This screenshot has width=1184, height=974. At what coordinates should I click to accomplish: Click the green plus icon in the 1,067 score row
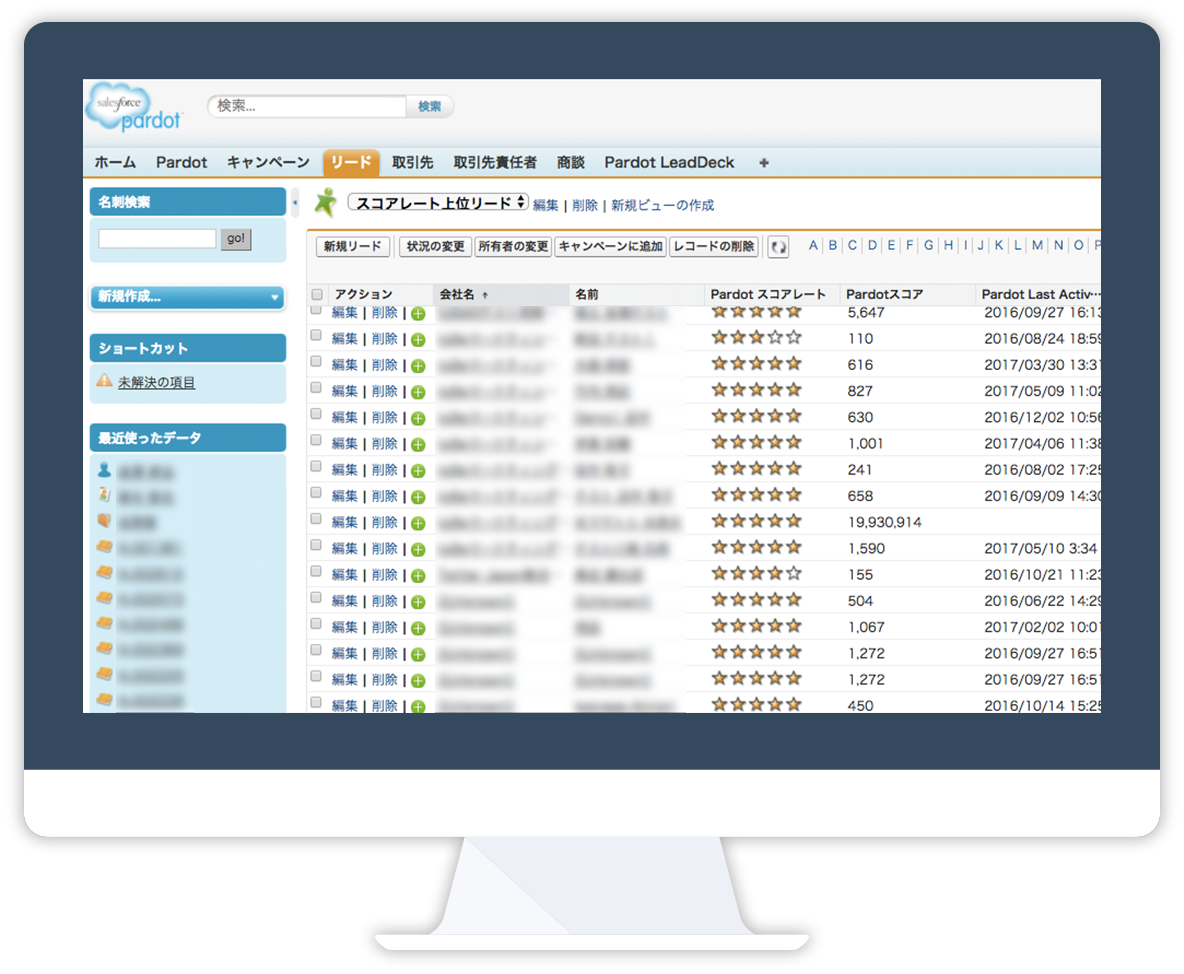point(418,628)
